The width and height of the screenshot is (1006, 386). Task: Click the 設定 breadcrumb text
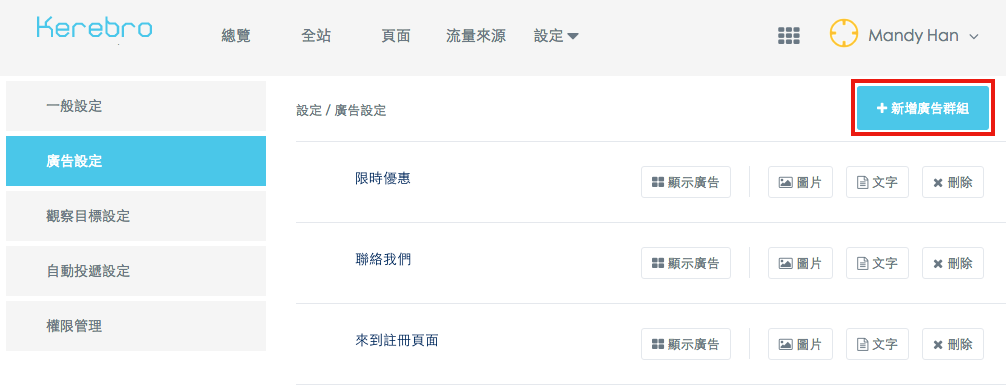click(x=308, y=111)
